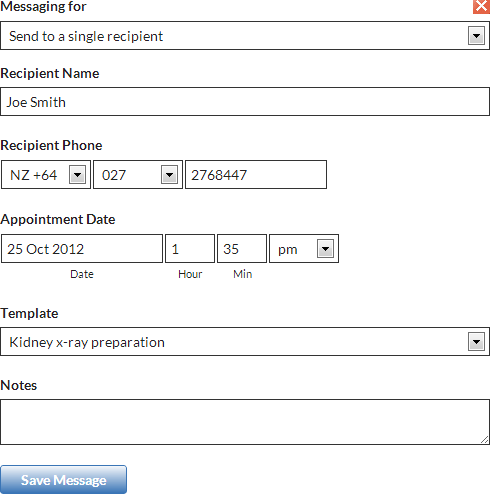Close the Messaging dialog with red X

coord(481,6)
